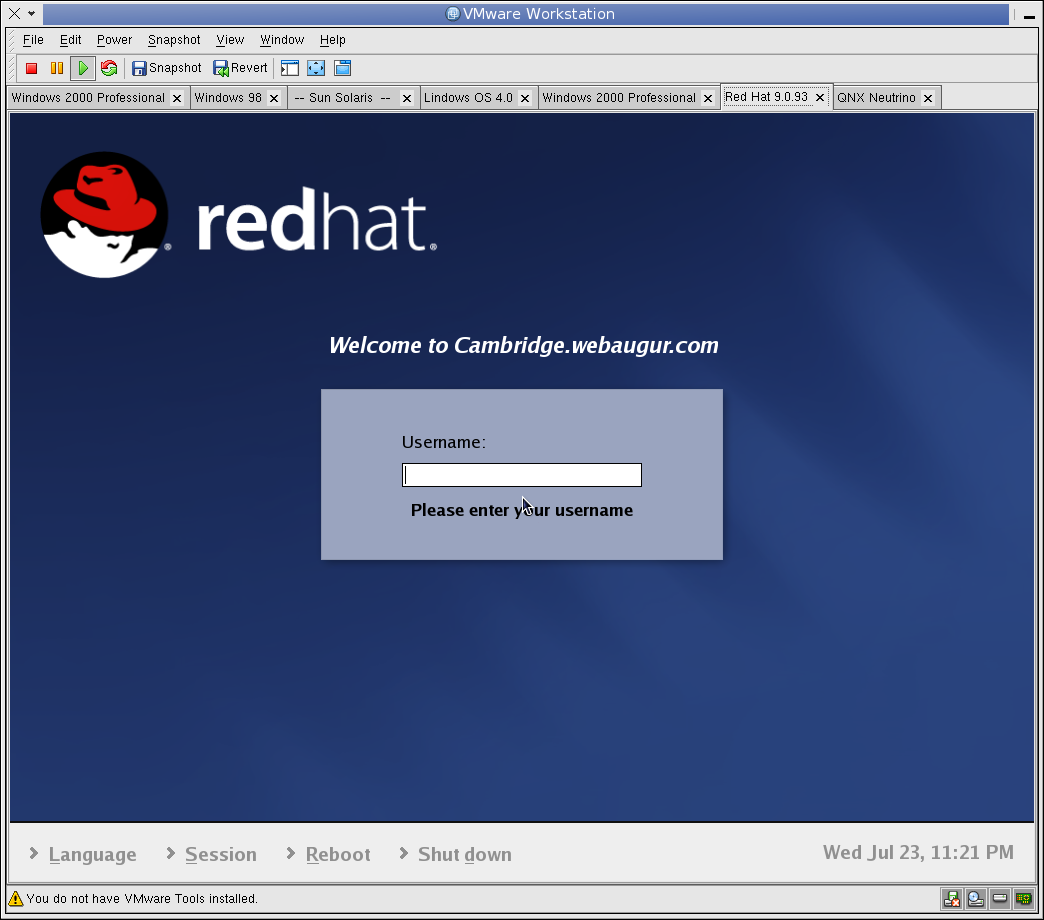Switch to the first Windows 2000 Professional tab
1044x920 pixels.
[x=88, y=98]
